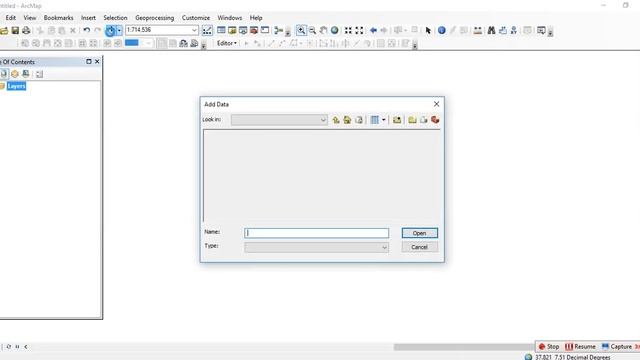Open the ArcToolbox window icon
The width and height of the screenshot is (640, 360).
[x=254, y=30]
